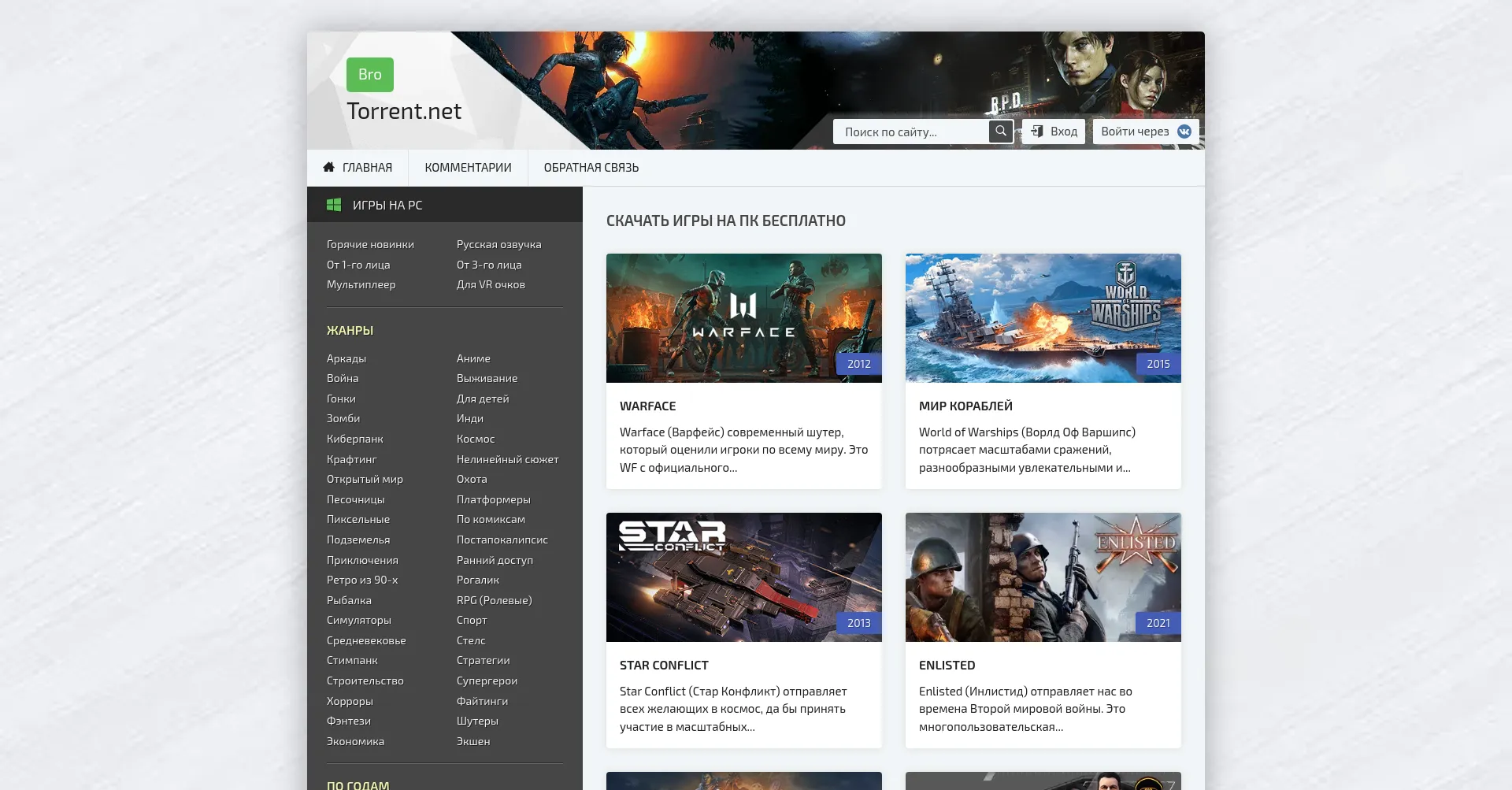Select the Экшен genre

[x=473, y=742]
